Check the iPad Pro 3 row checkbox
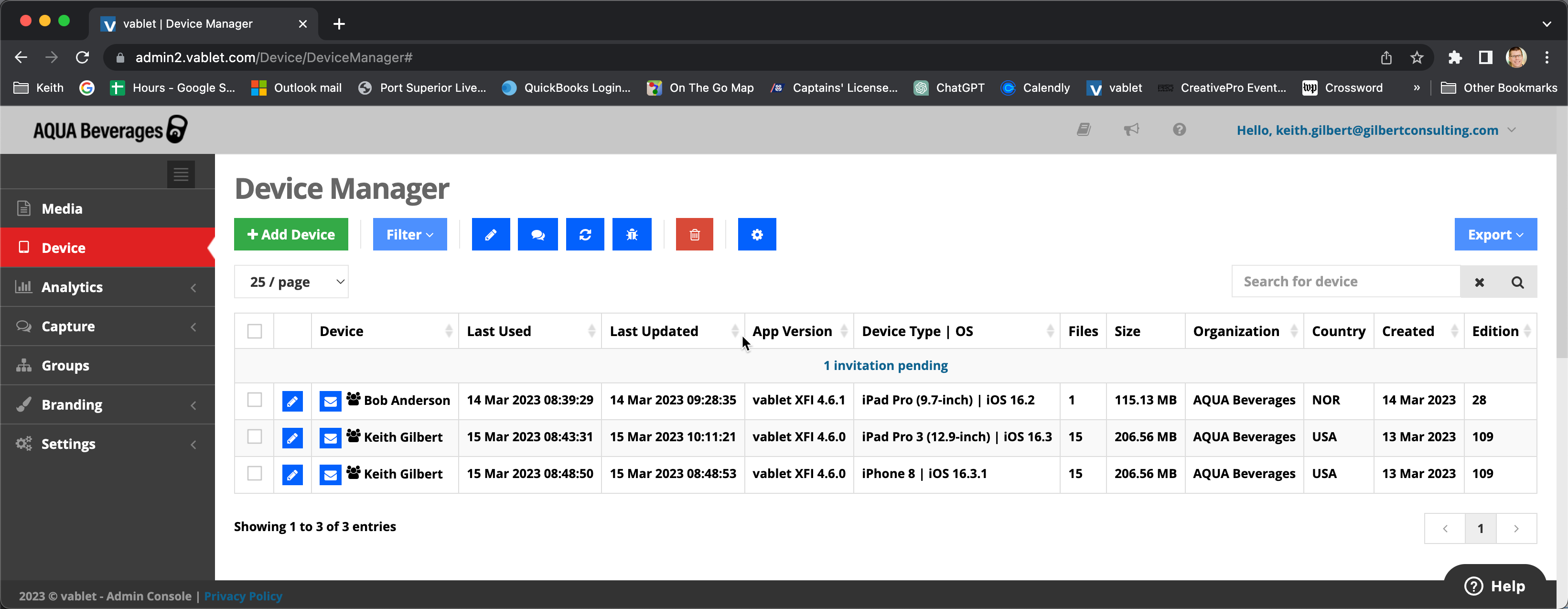Viewport: 1568px width, 609px height. [x=255, y=436]
